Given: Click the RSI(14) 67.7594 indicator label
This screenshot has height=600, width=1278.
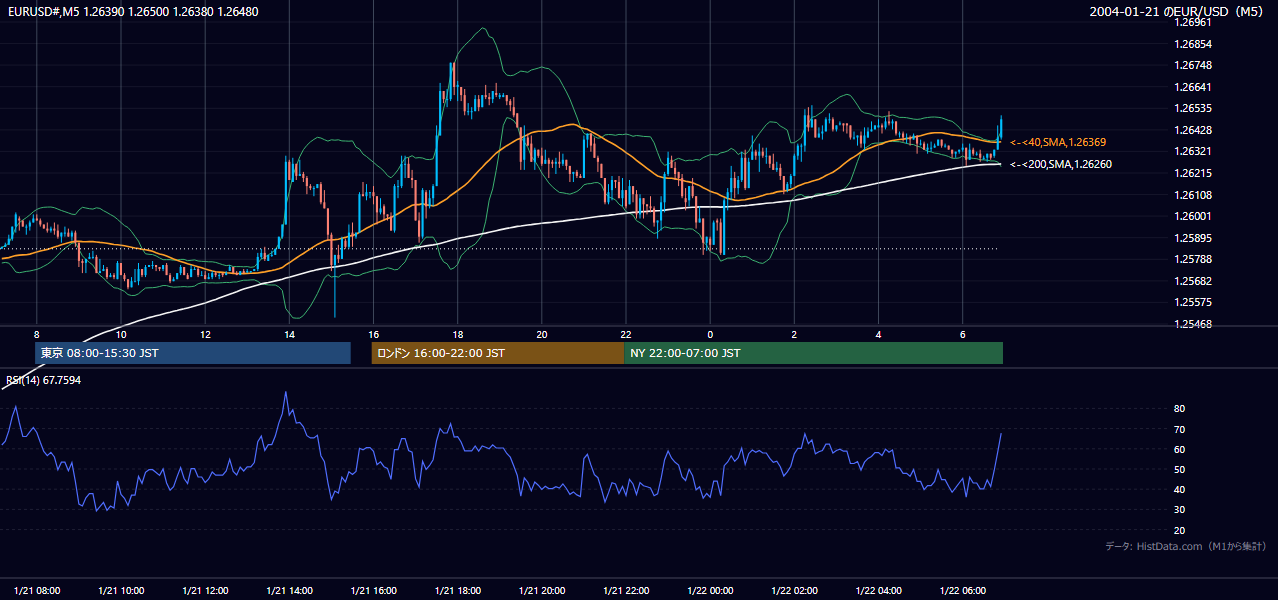Looking at the screenshot, I should coord(44,381).
